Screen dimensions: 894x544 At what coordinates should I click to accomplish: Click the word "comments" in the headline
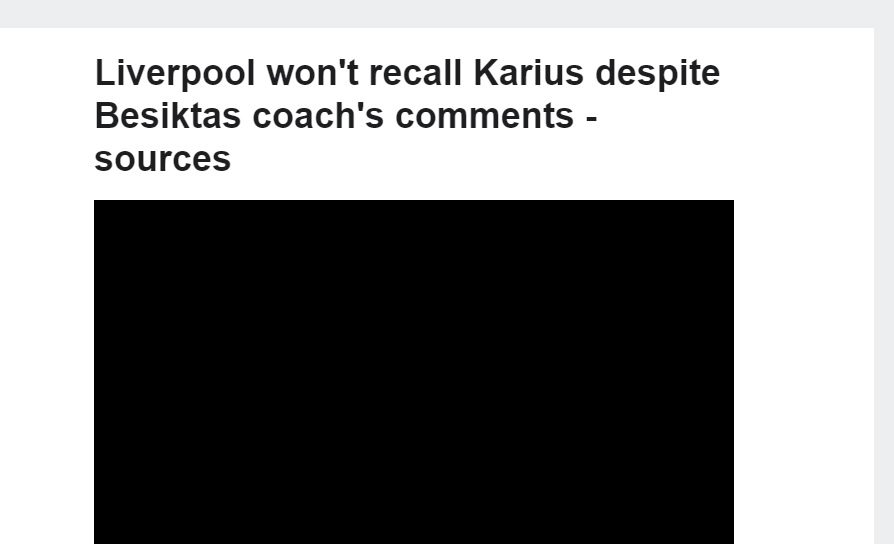484,116
